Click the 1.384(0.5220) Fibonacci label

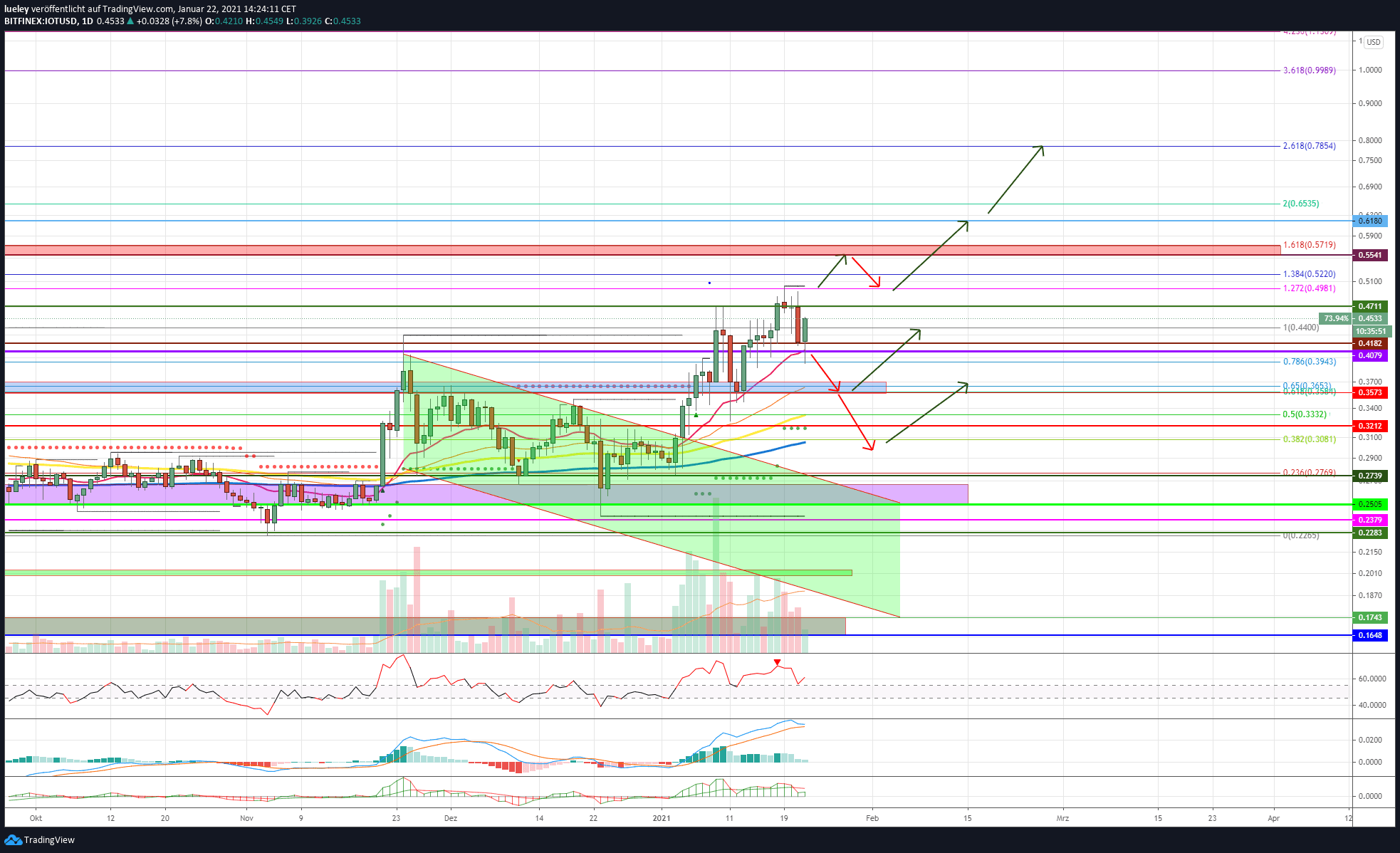(1309, 274)
